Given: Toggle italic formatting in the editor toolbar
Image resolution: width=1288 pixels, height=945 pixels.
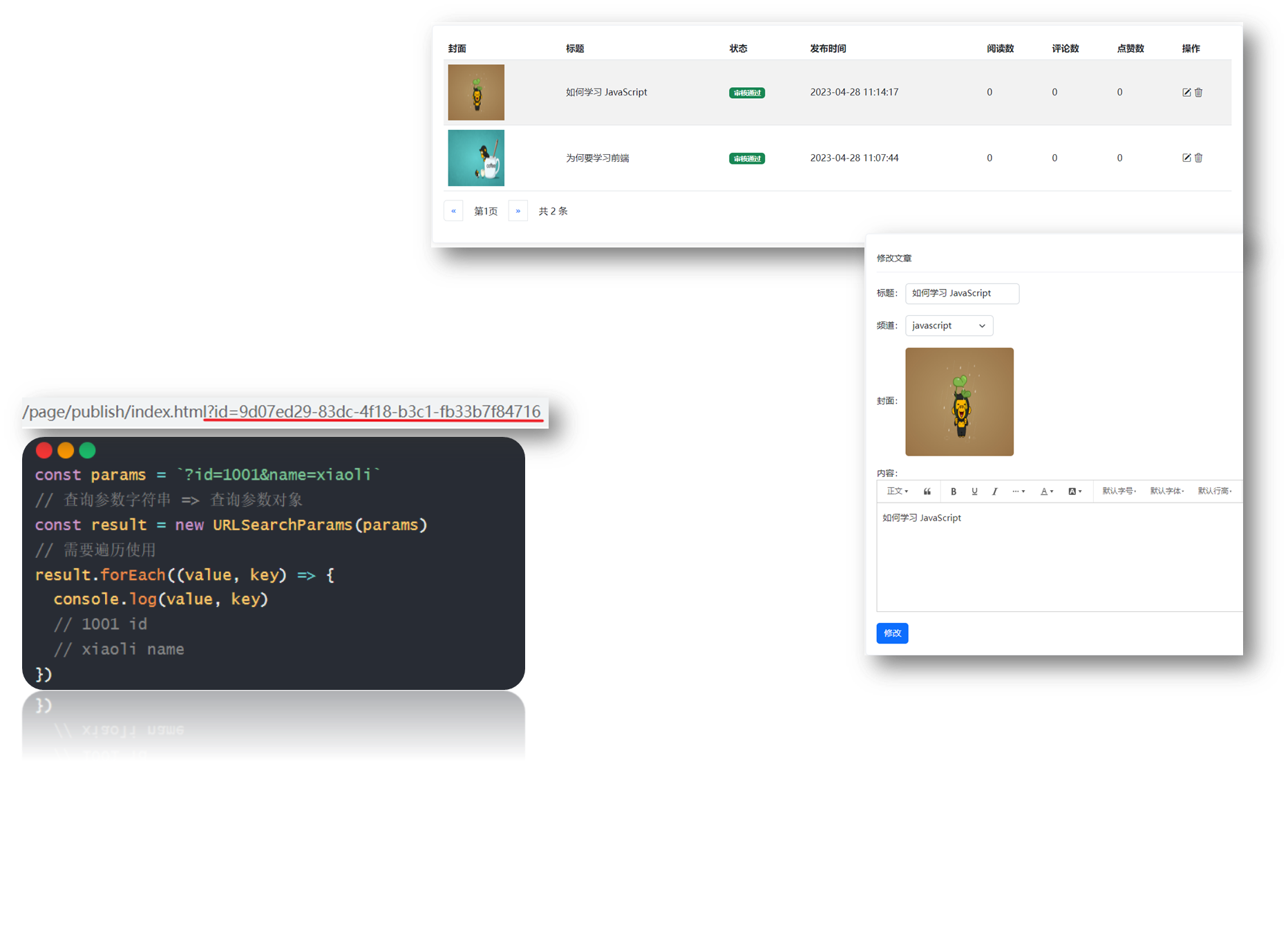Looking at the screenshot, I should coord(995,492).
